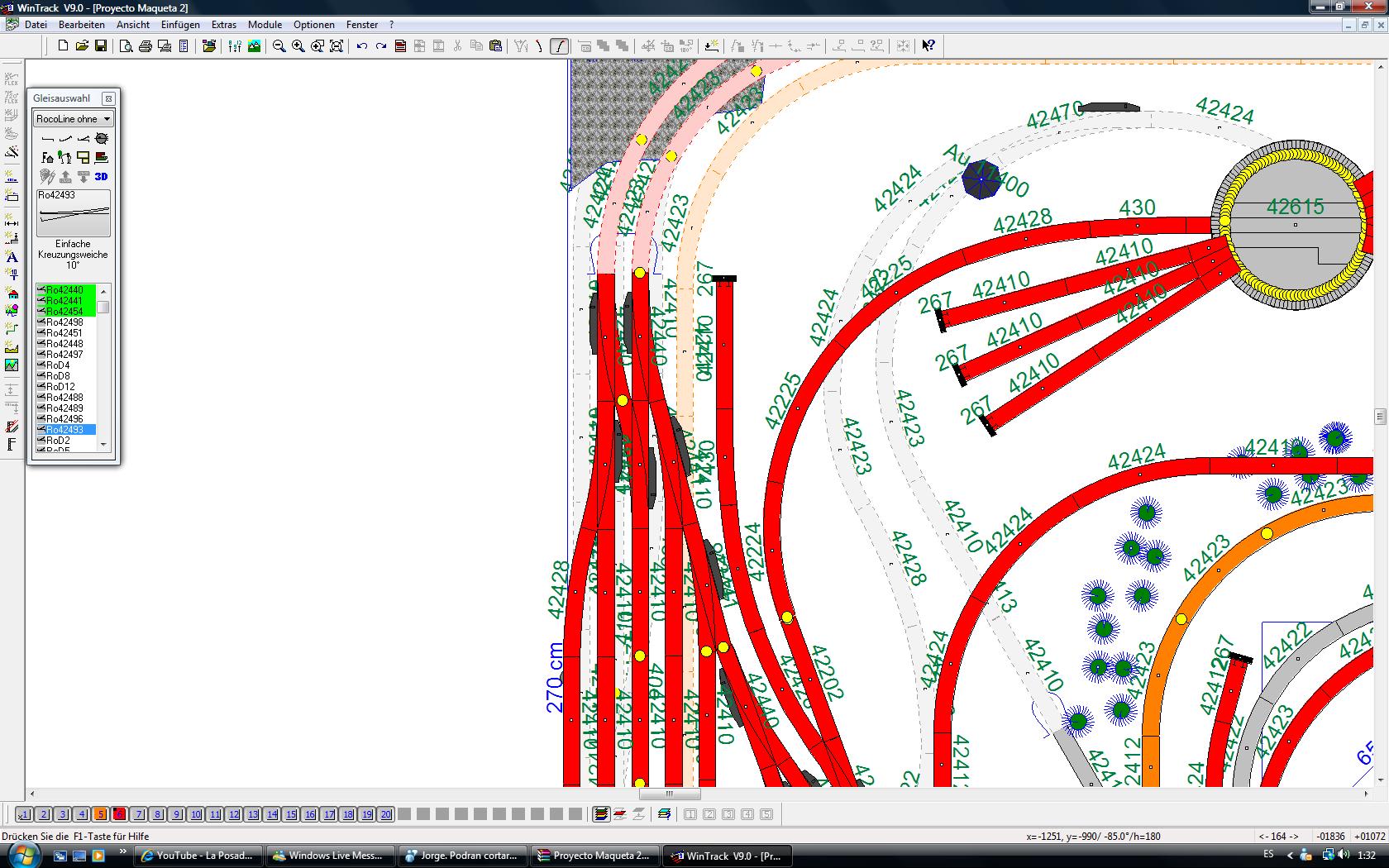
Task: Open the Einfügen menu
Action: pyautogui.click(x=180, y=25)
